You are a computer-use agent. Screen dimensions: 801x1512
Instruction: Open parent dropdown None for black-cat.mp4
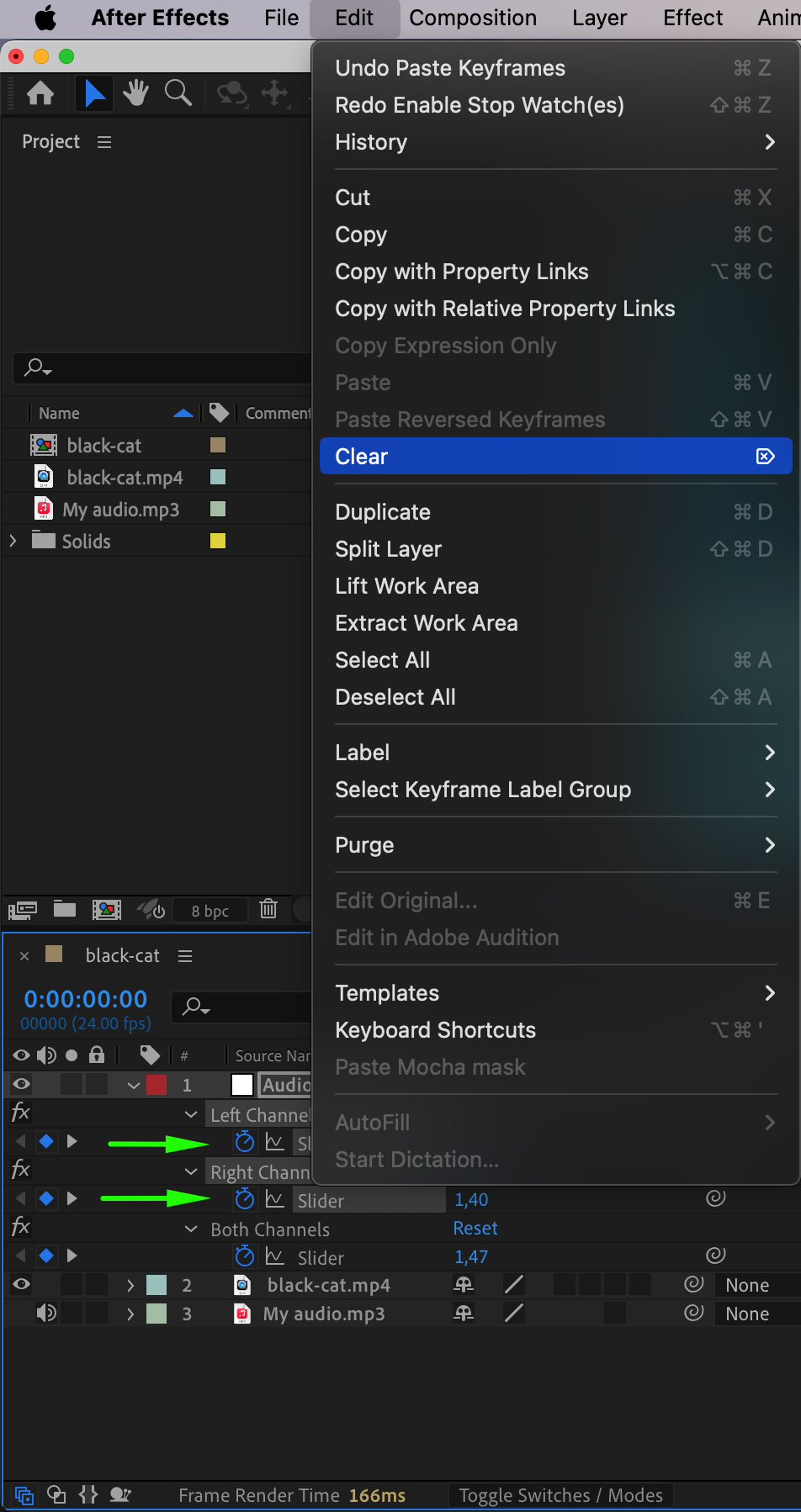tap(757, 1285)
